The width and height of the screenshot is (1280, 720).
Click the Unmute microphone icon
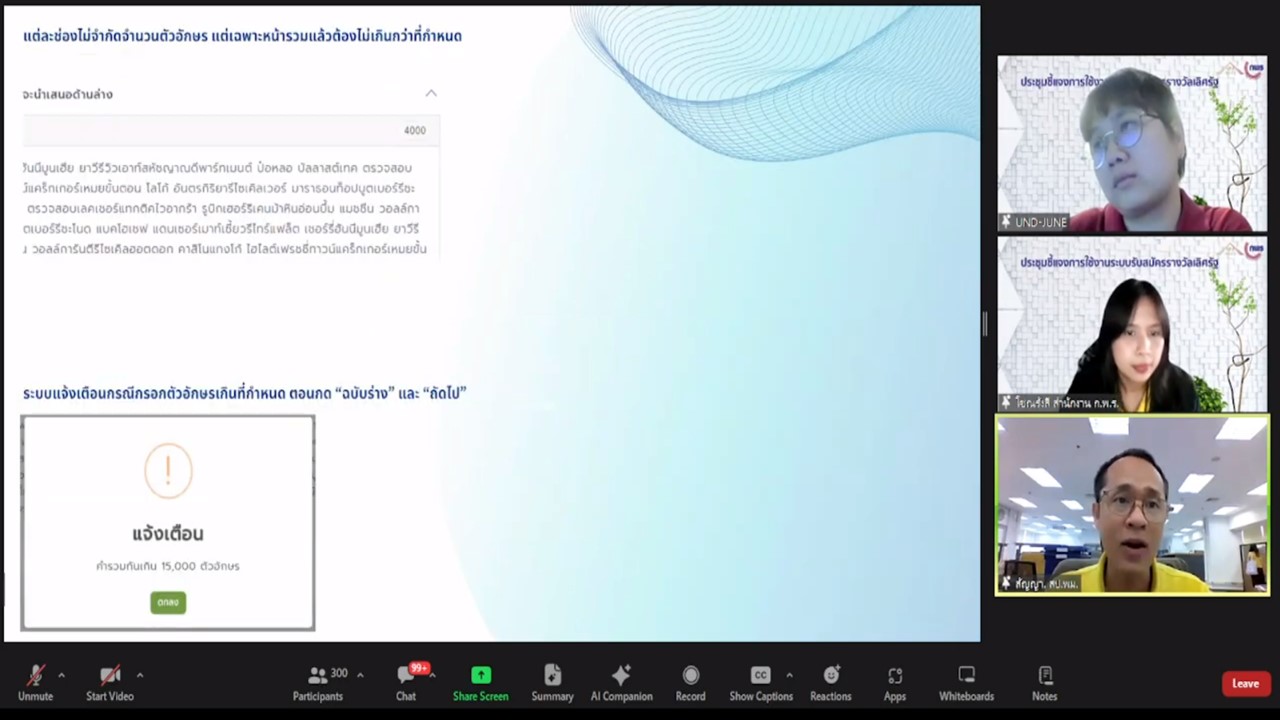coord(35,676)
